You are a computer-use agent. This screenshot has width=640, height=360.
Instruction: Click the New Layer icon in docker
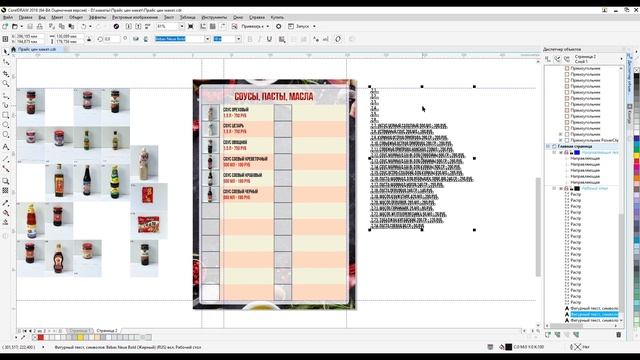(x=548, y=335)
